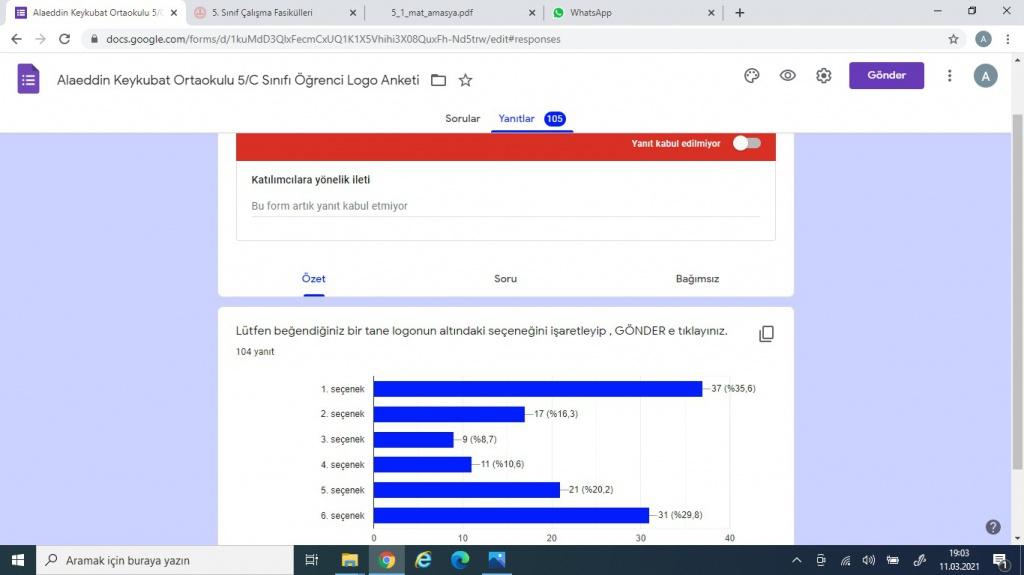This screenshot has width=1024, height=575.
Task: Copy the chart using copy icon
Action: [x=766, y=334]
